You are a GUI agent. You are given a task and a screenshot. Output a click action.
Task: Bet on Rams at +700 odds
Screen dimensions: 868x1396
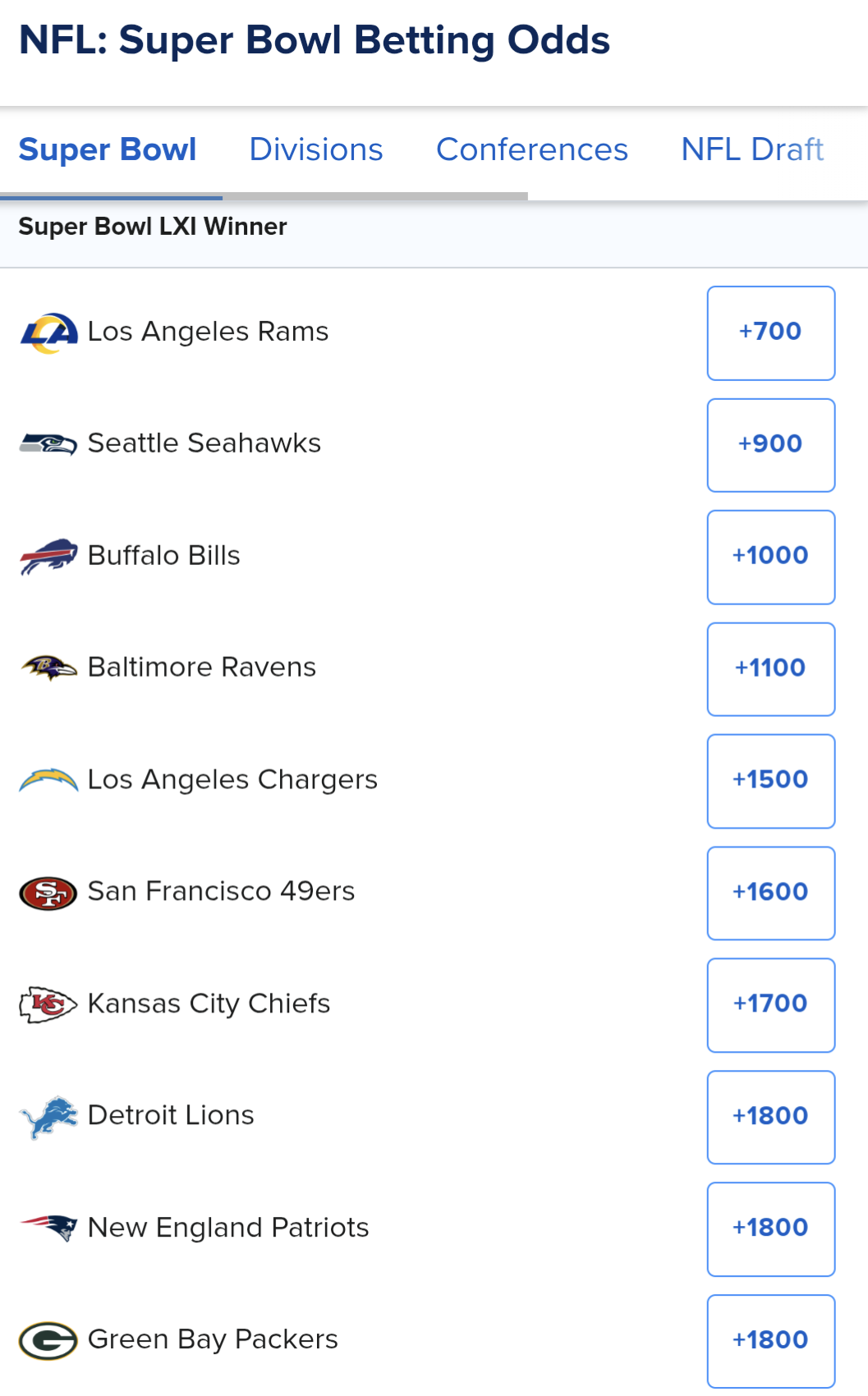pos(771,333)
